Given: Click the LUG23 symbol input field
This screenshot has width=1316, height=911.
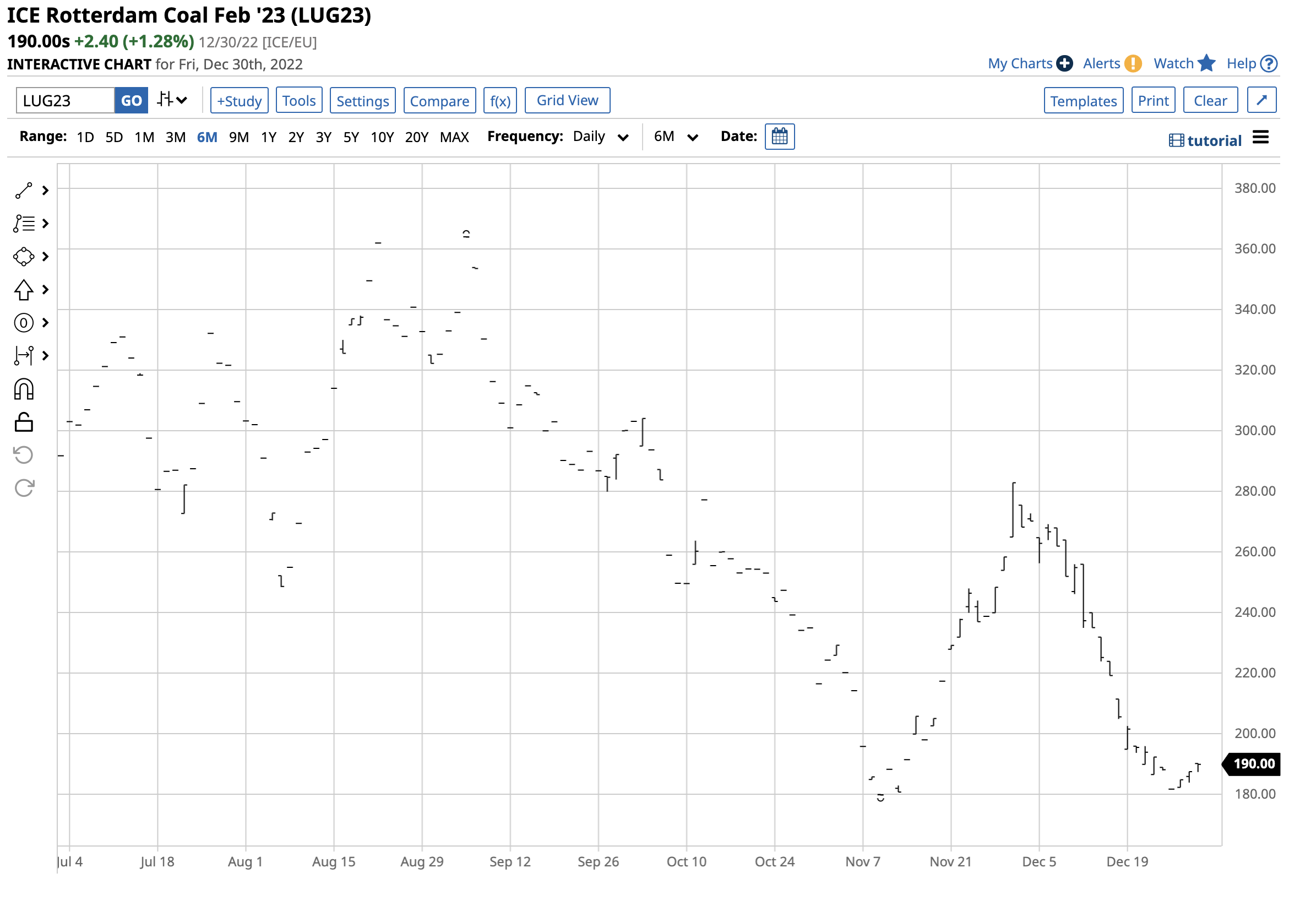Looking at the screenshot, I should click(x=65, y=101).
